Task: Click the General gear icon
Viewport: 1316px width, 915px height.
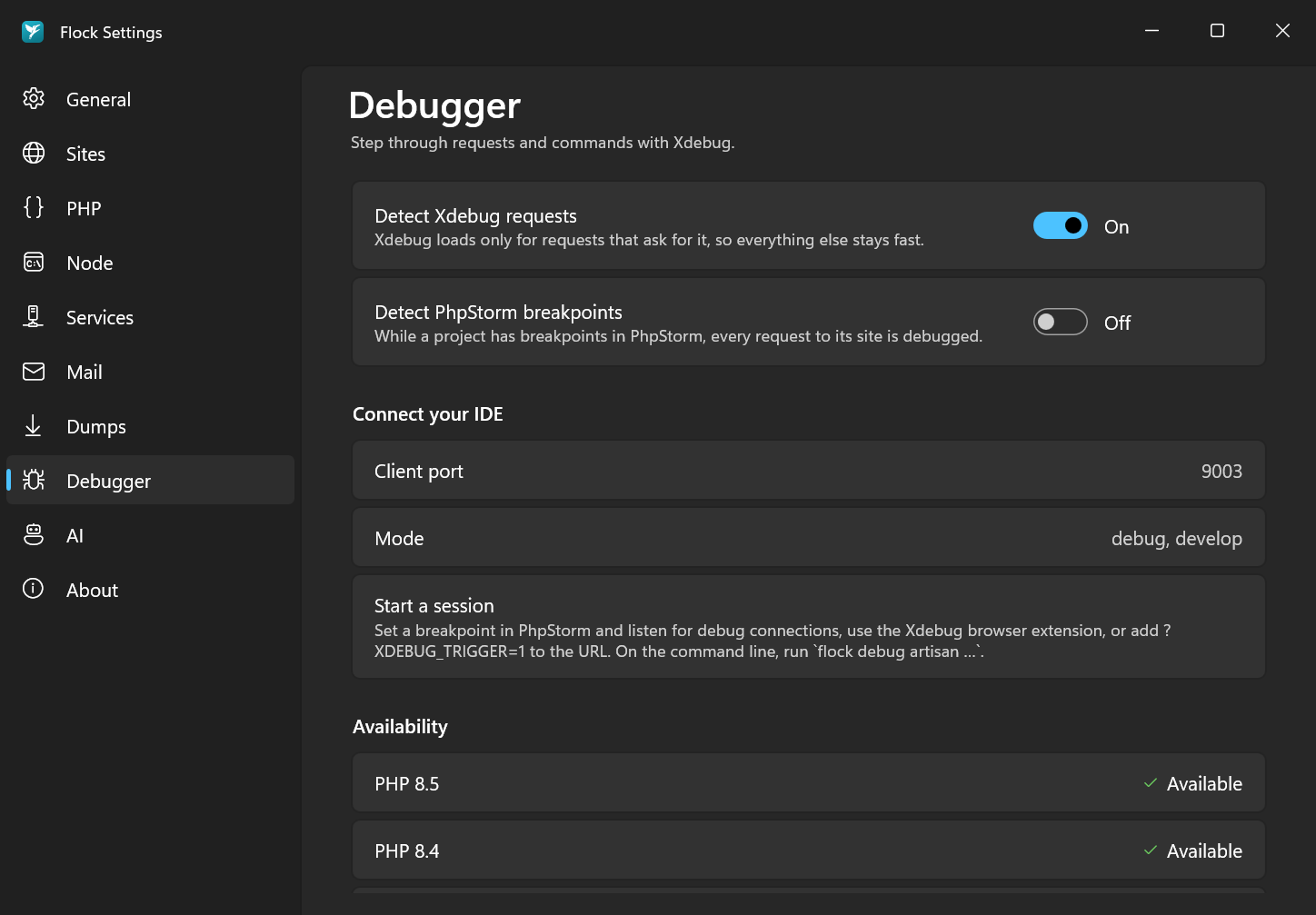Action: pos(34,99)
